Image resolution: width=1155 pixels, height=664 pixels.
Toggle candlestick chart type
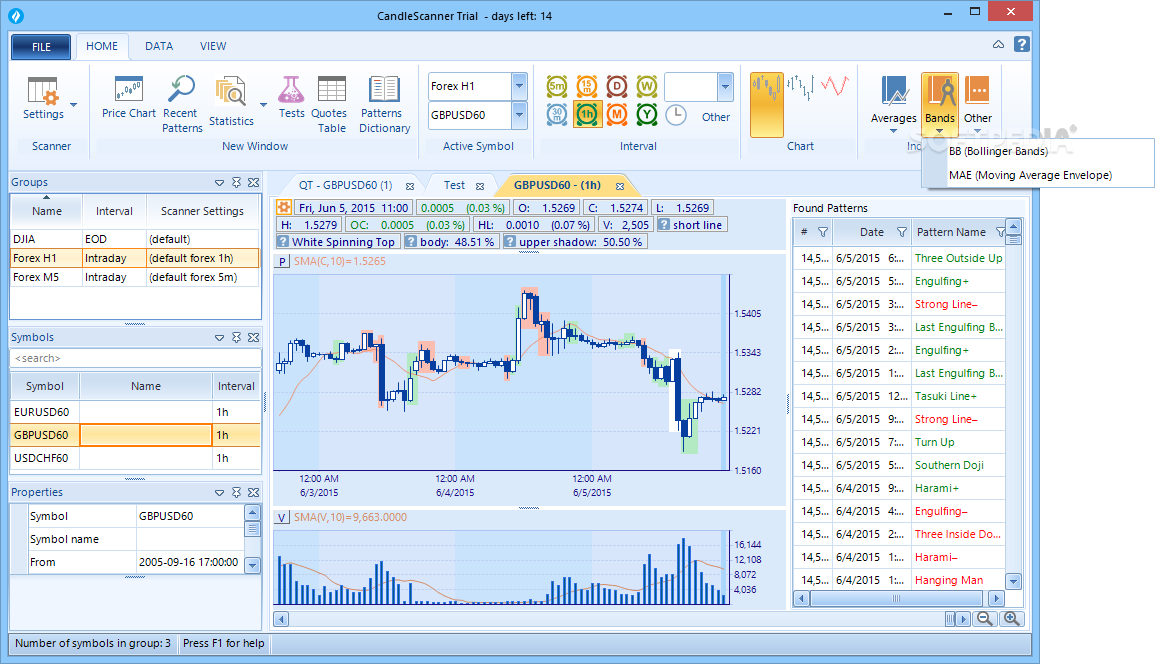(766, 105)
